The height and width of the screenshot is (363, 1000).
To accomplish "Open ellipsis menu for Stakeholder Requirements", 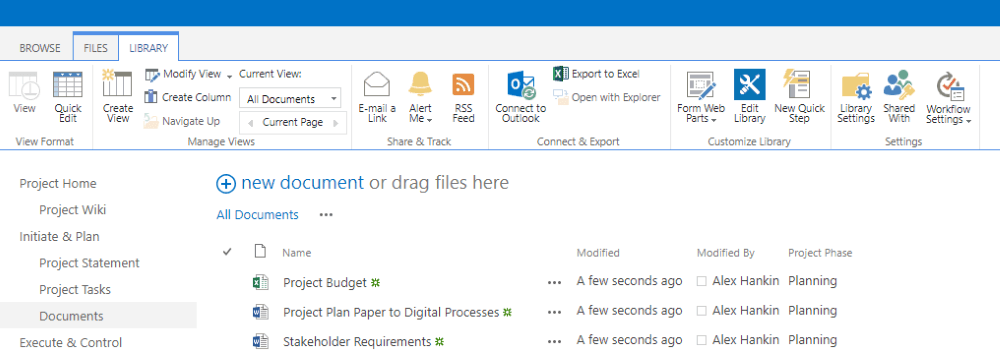I will click(554, 342).
